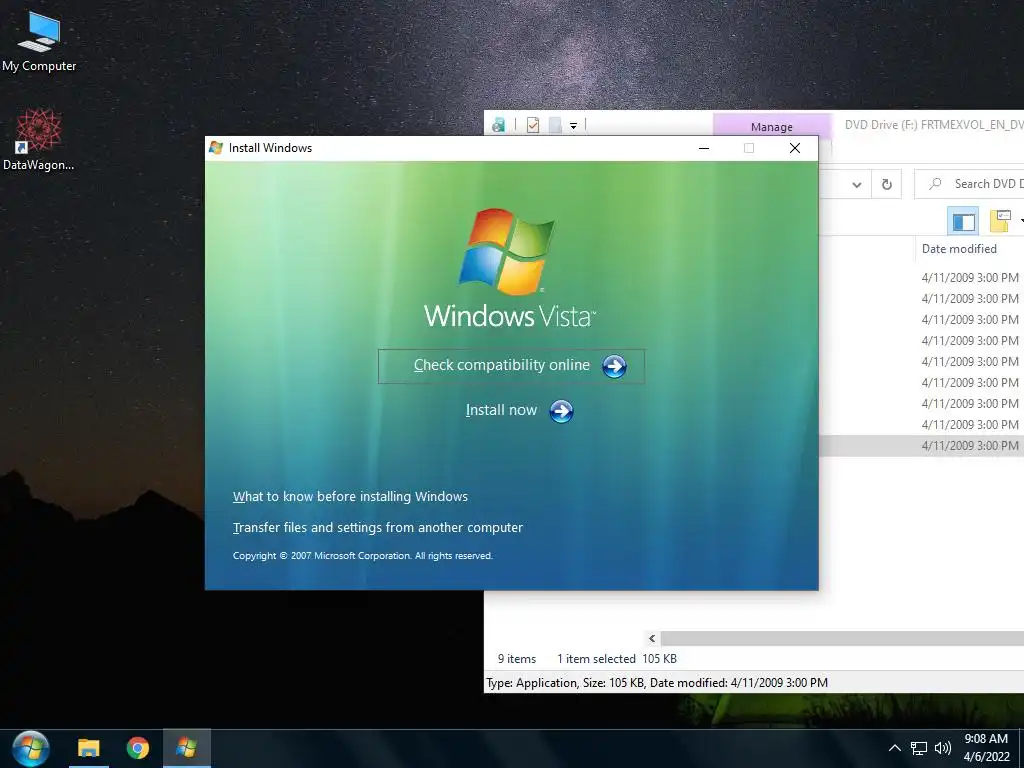Screen dimensions: 1024x768
Task: Click the Install now text link
Action: click(x=501, y=410)
